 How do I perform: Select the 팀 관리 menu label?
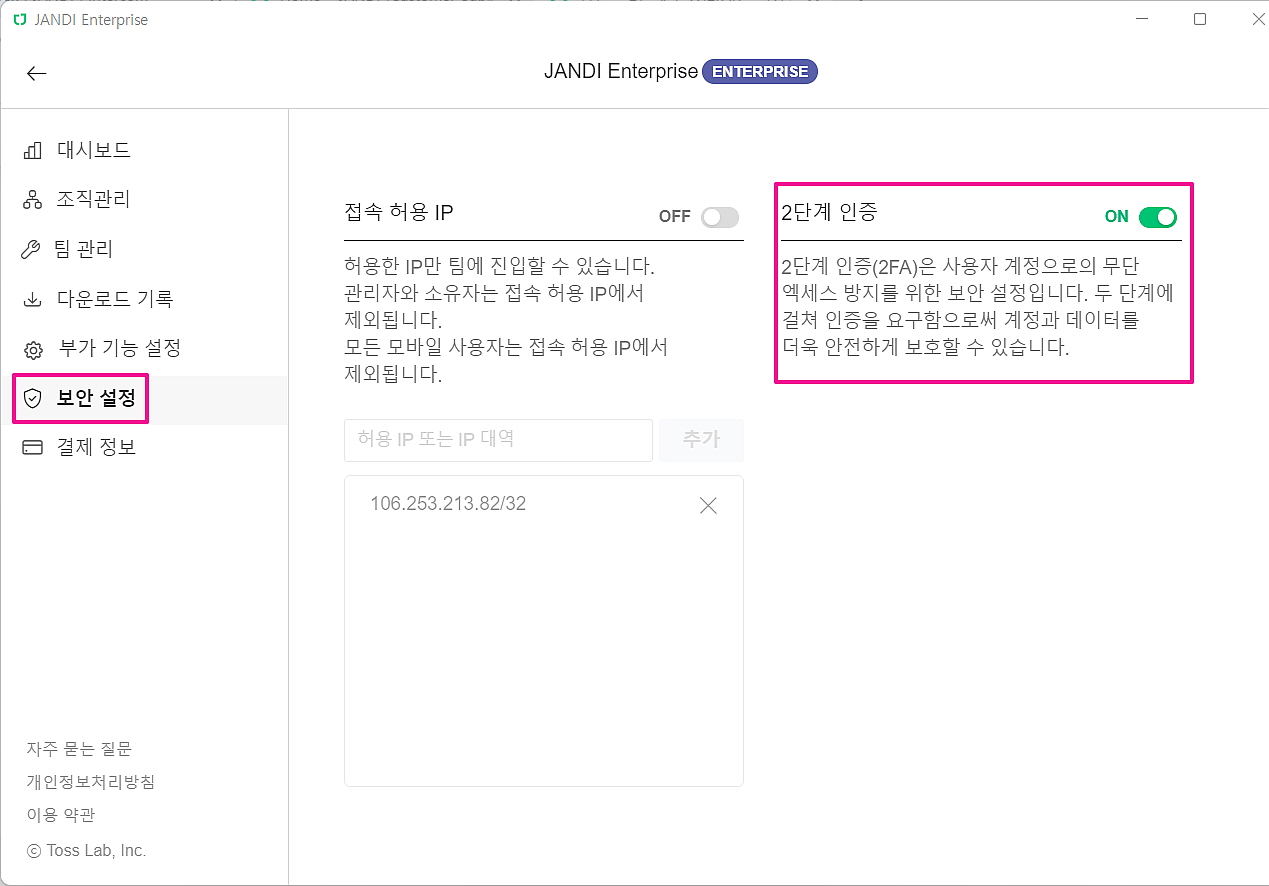[84, 250]
